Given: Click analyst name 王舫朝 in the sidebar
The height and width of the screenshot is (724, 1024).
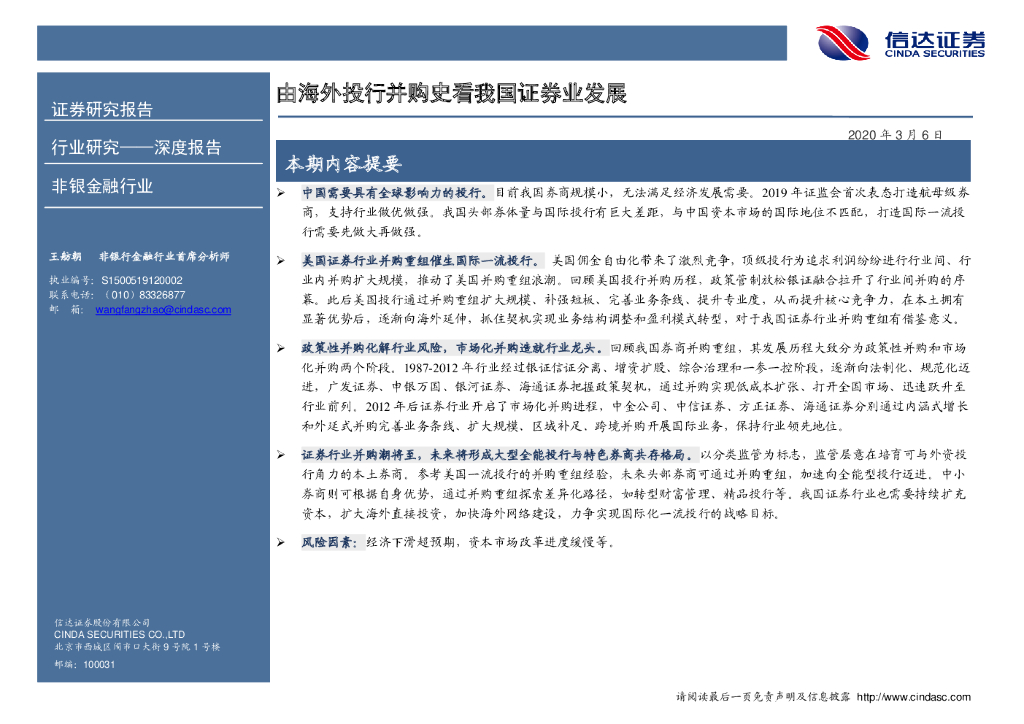Looking at the screenshot, I should 65,257.
